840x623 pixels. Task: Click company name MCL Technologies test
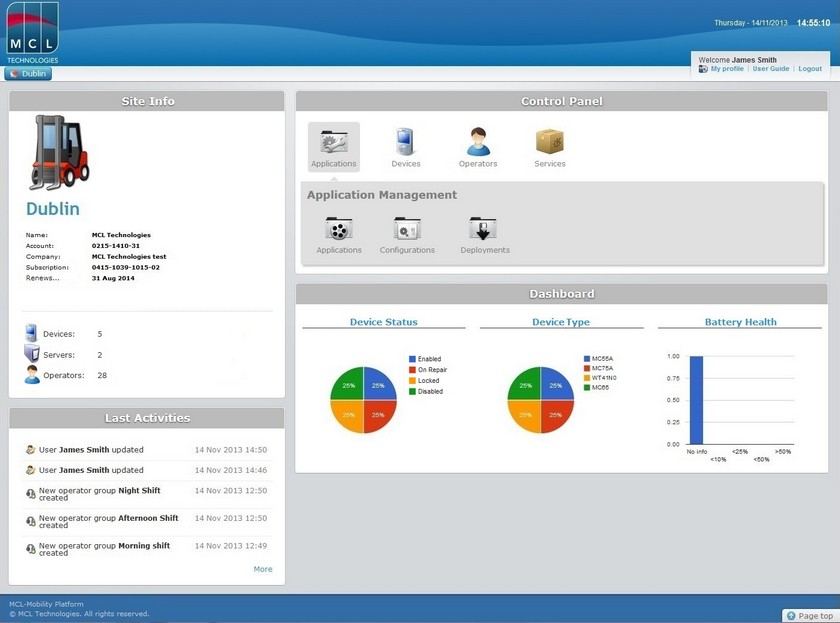(129, 257)
